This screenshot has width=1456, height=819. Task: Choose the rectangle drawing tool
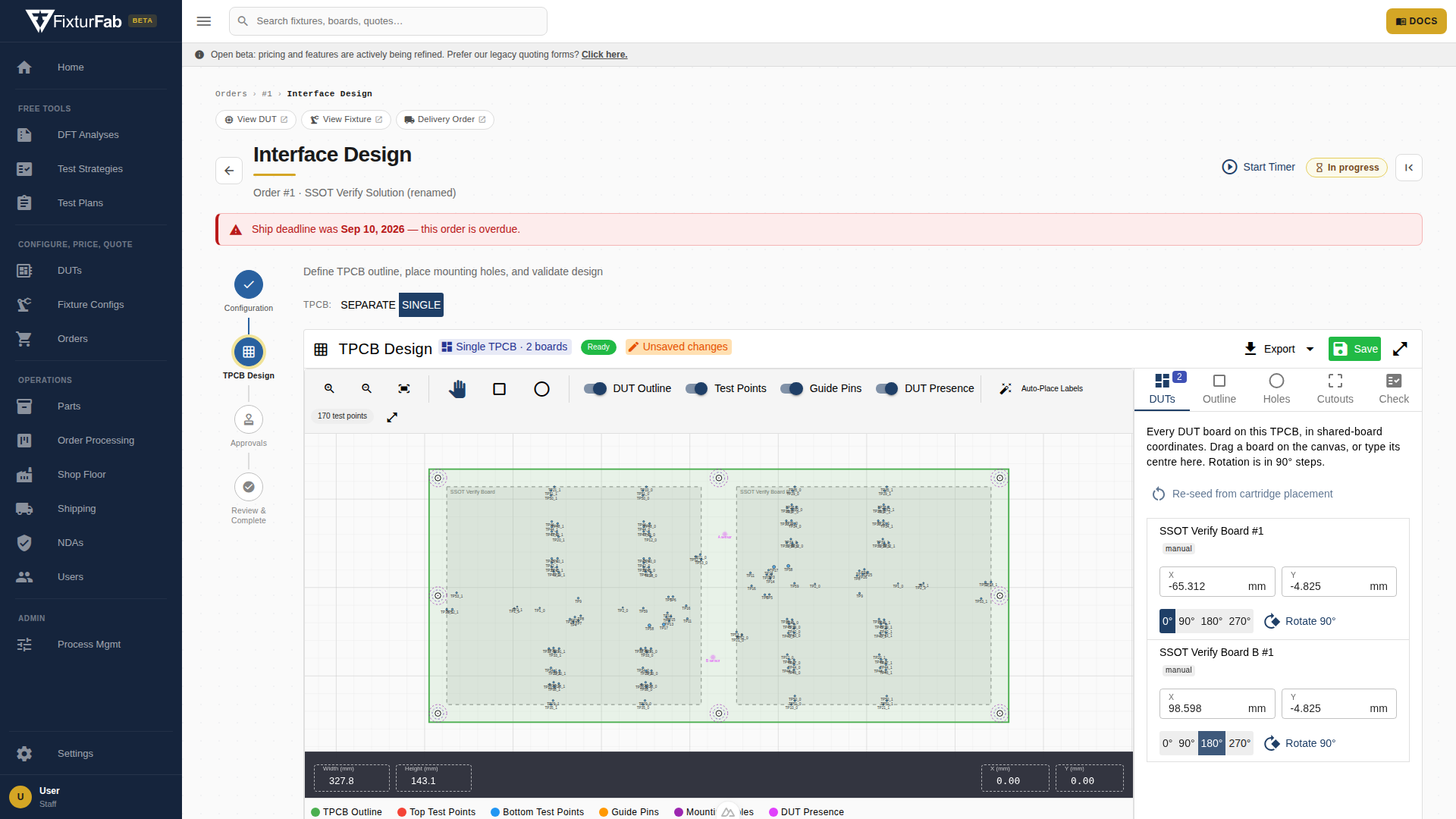[499, 389]
